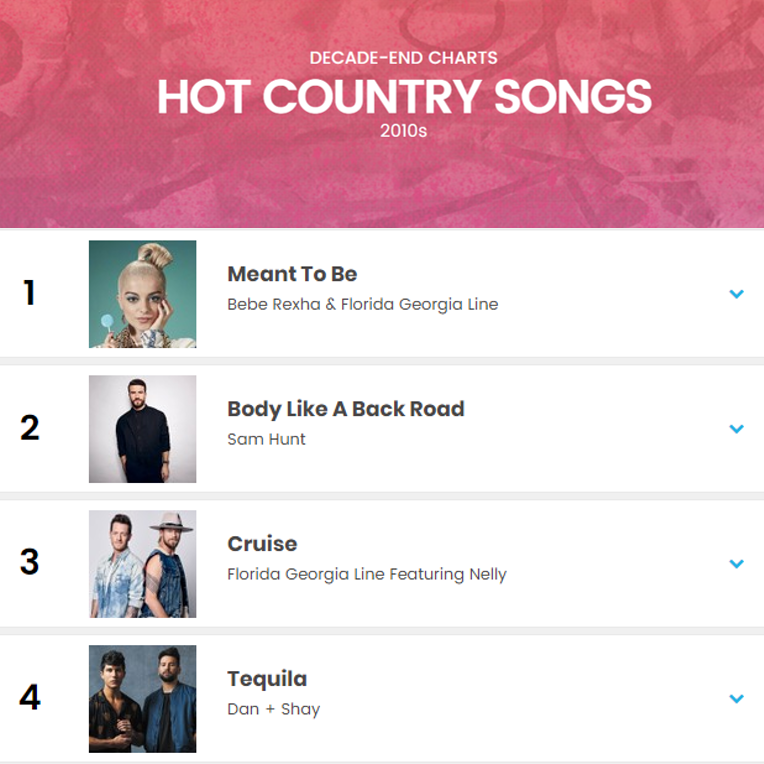Expand the Tequila entry chevron
This screenshot has width=764, height=764.
tap(736, 699)
